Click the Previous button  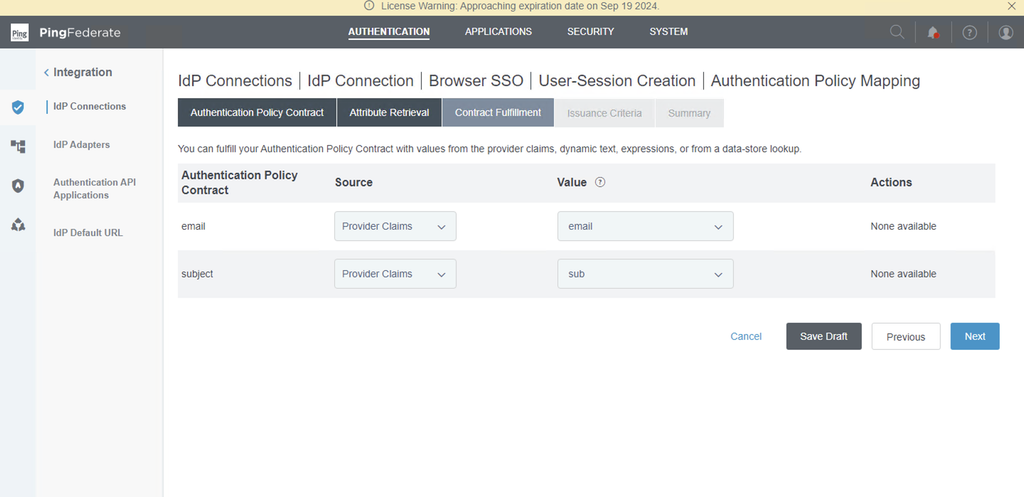click(906, 336)
